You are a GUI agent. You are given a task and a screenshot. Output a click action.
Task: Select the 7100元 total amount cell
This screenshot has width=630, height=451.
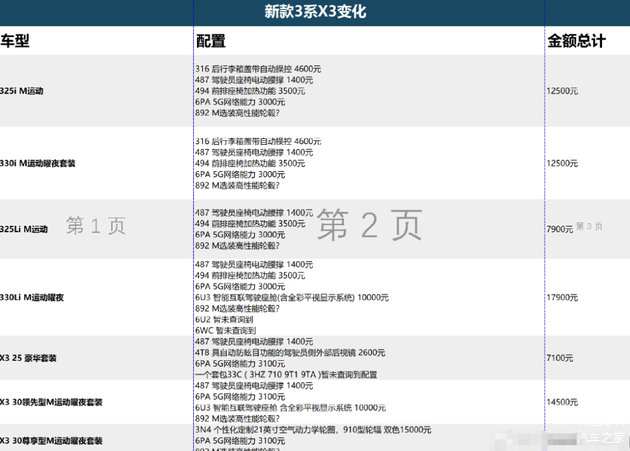pyautogui.click(x=560, y=357)
